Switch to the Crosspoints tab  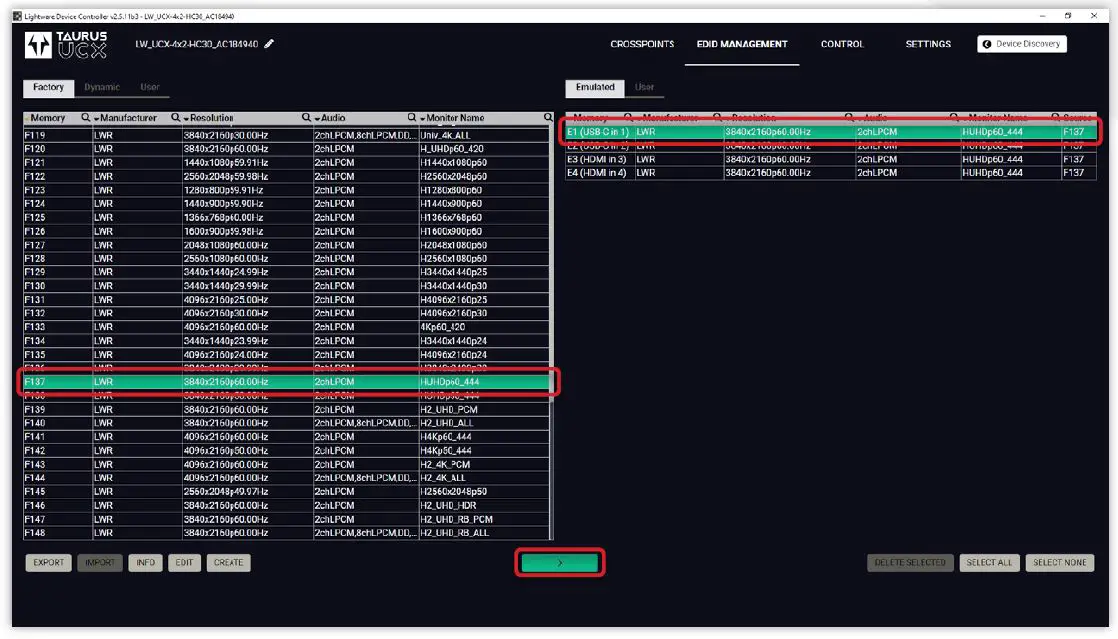pyautogui.click(x=642, y=44)
